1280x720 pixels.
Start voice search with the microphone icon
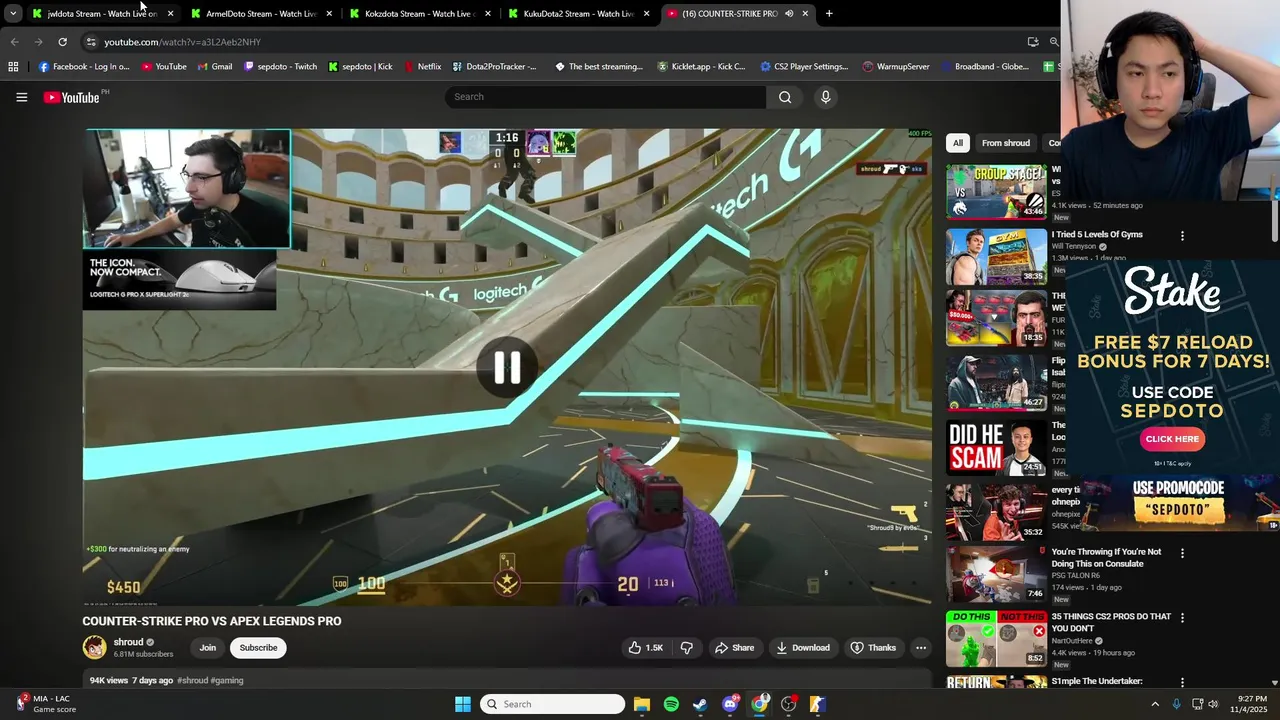pyautogui.click(x=825, y=97)
